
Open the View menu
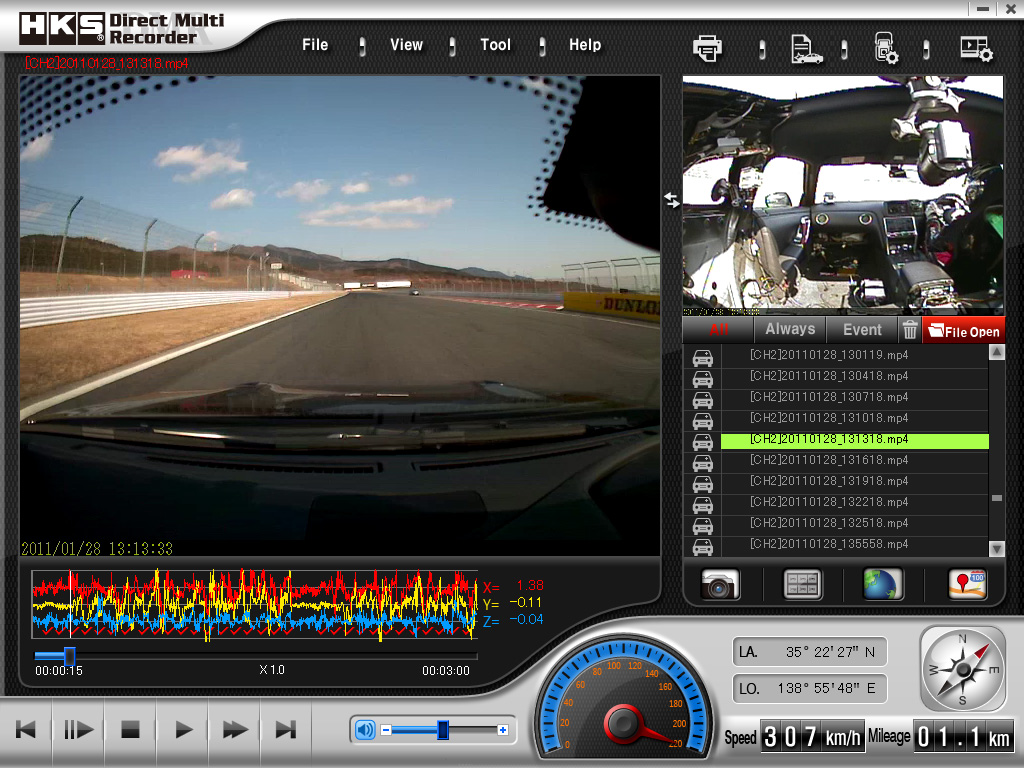coord(406,45)
